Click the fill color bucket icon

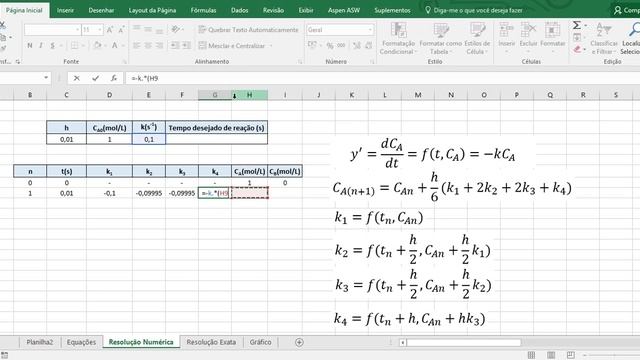[97, 45]
